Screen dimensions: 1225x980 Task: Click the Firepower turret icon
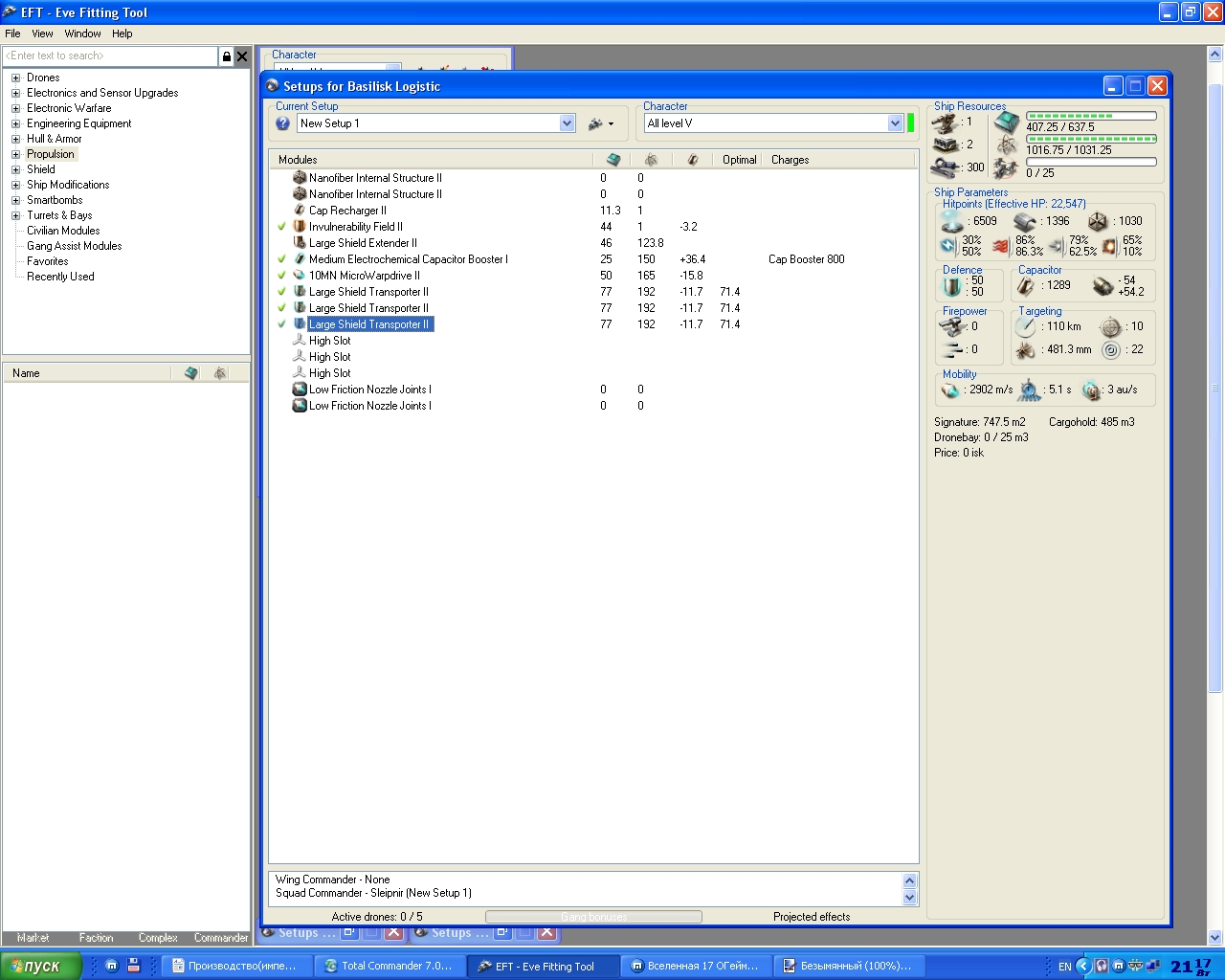point(952,327)
